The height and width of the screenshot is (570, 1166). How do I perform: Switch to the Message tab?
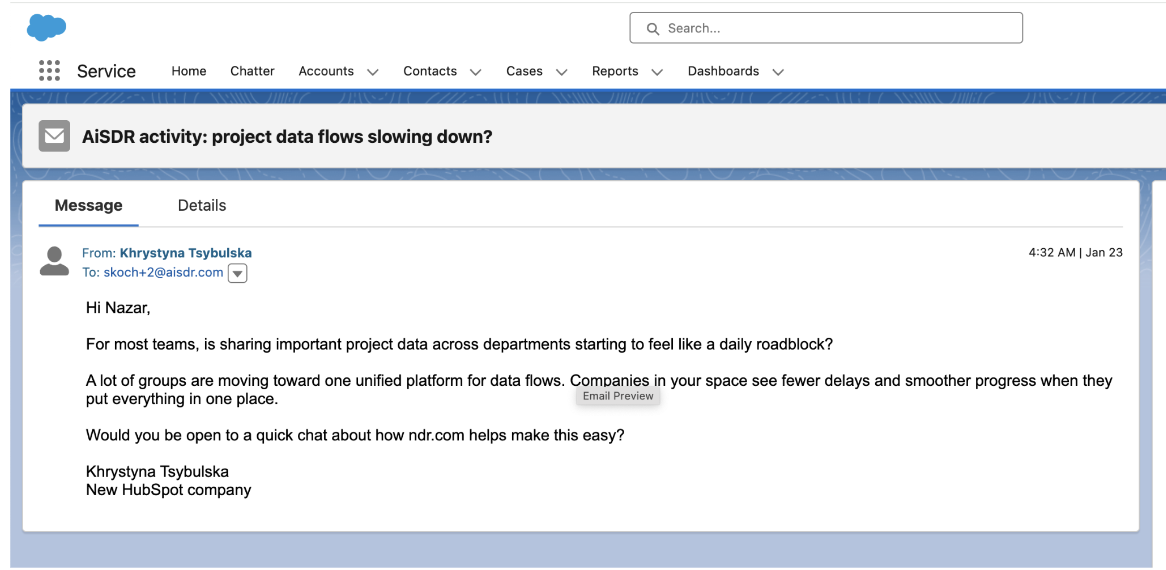88,206
